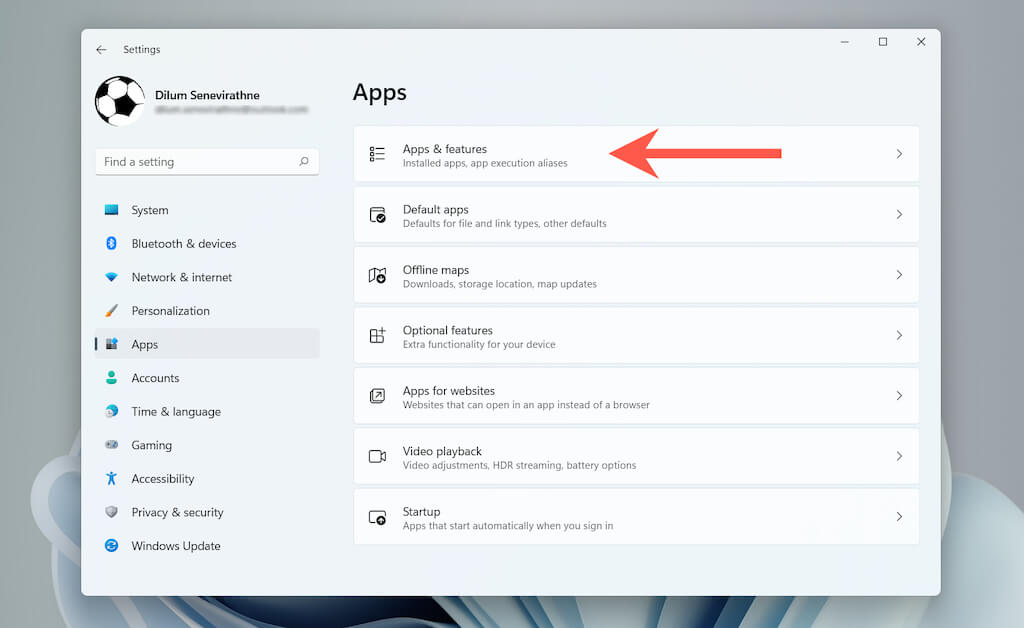Expand Apps & features via its chevron
This screenshot has width=1024, height=628.
pos(899,154)
